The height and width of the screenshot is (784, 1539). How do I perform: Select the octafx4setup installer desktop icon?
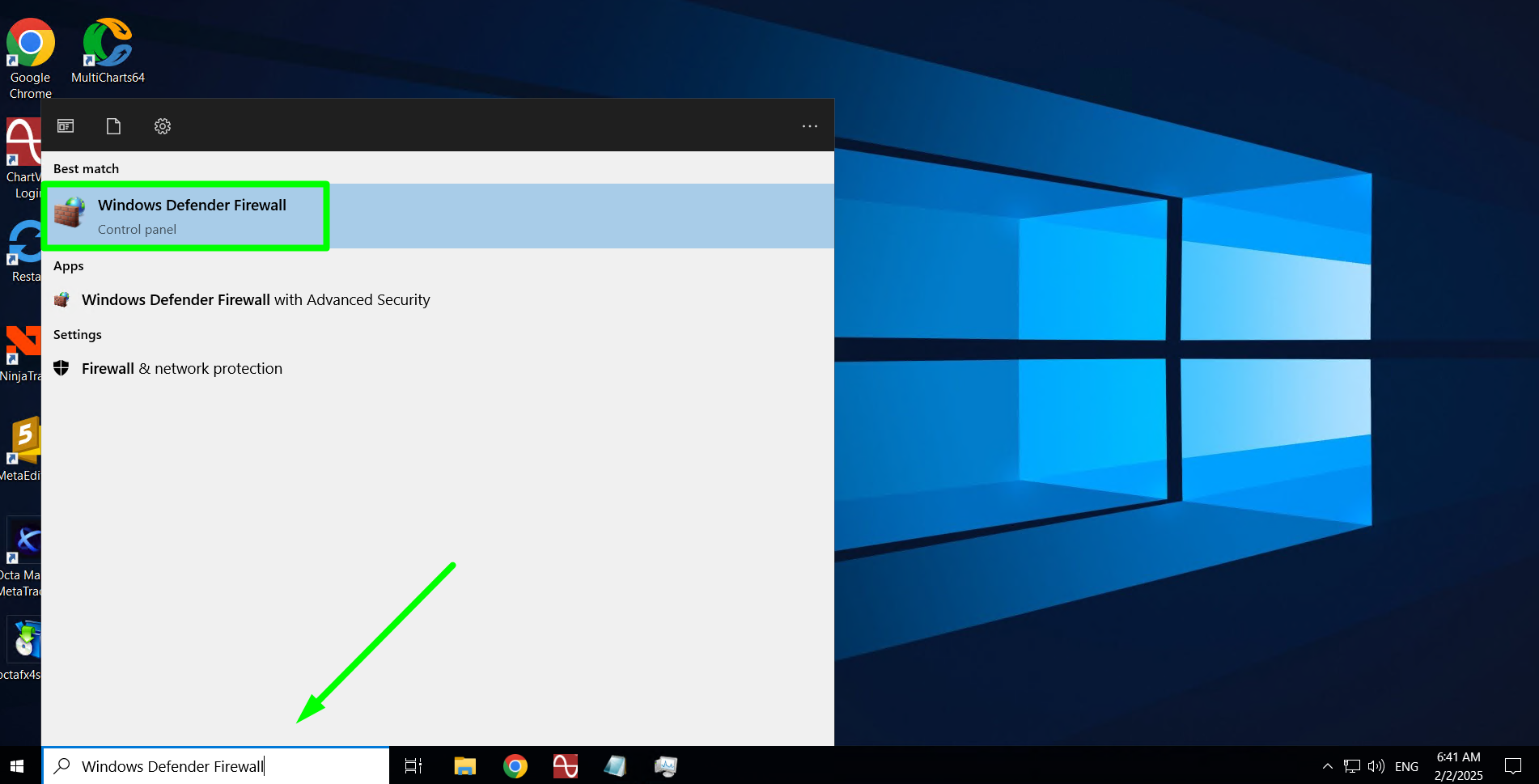(21, 649)
